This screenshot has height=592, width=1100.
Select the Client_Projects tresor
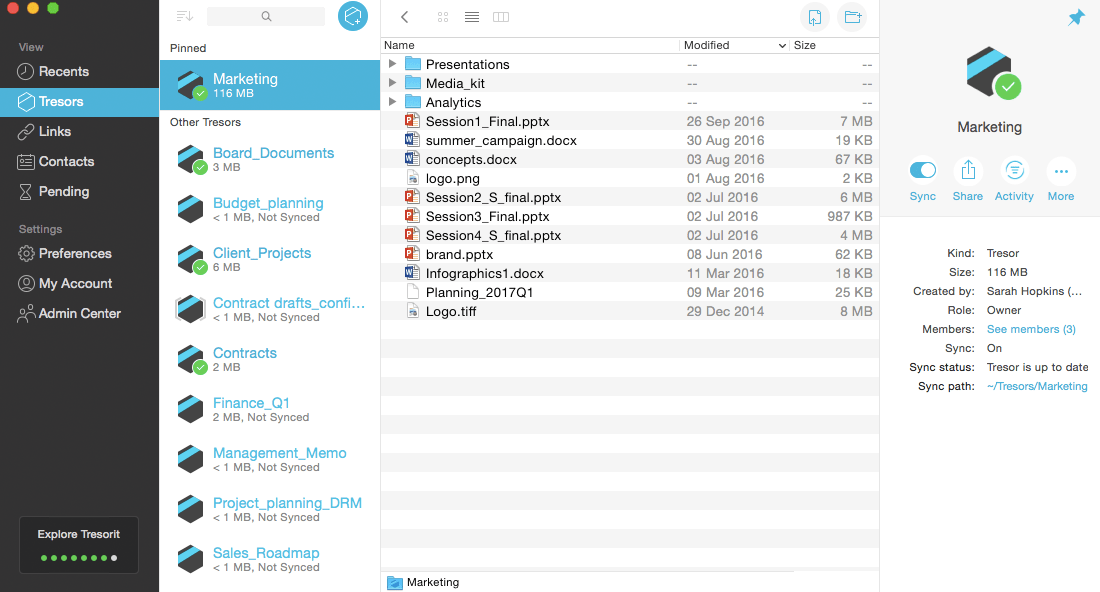pos(269,260)
